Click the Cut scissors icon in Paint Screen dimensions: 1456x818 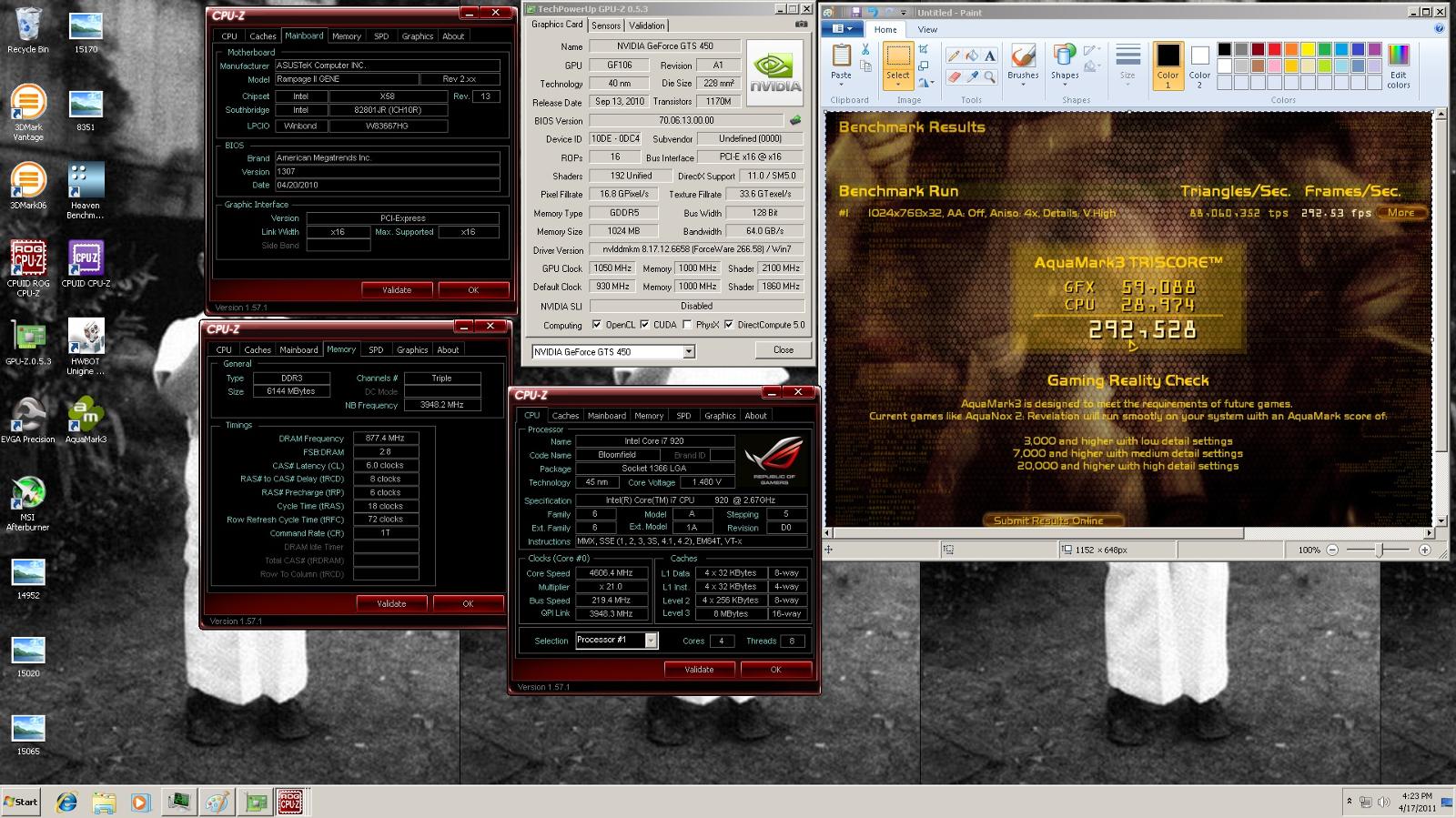coord(865,49)
